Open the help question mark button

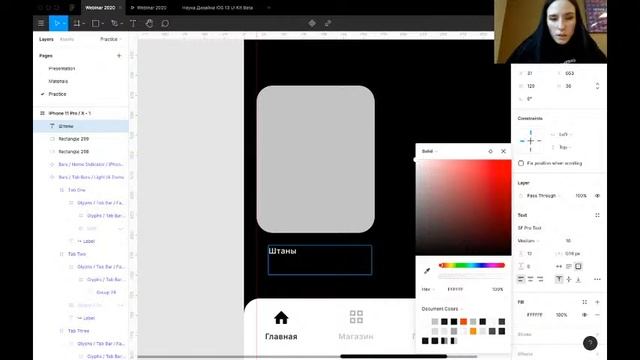coord(590,343)
